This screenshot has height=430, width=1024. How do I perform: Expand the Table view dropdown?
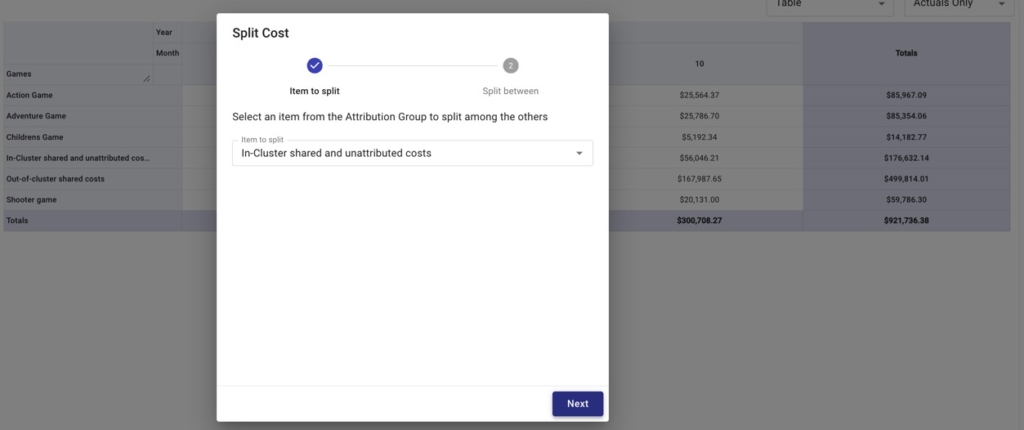click(x=830, y=4)
